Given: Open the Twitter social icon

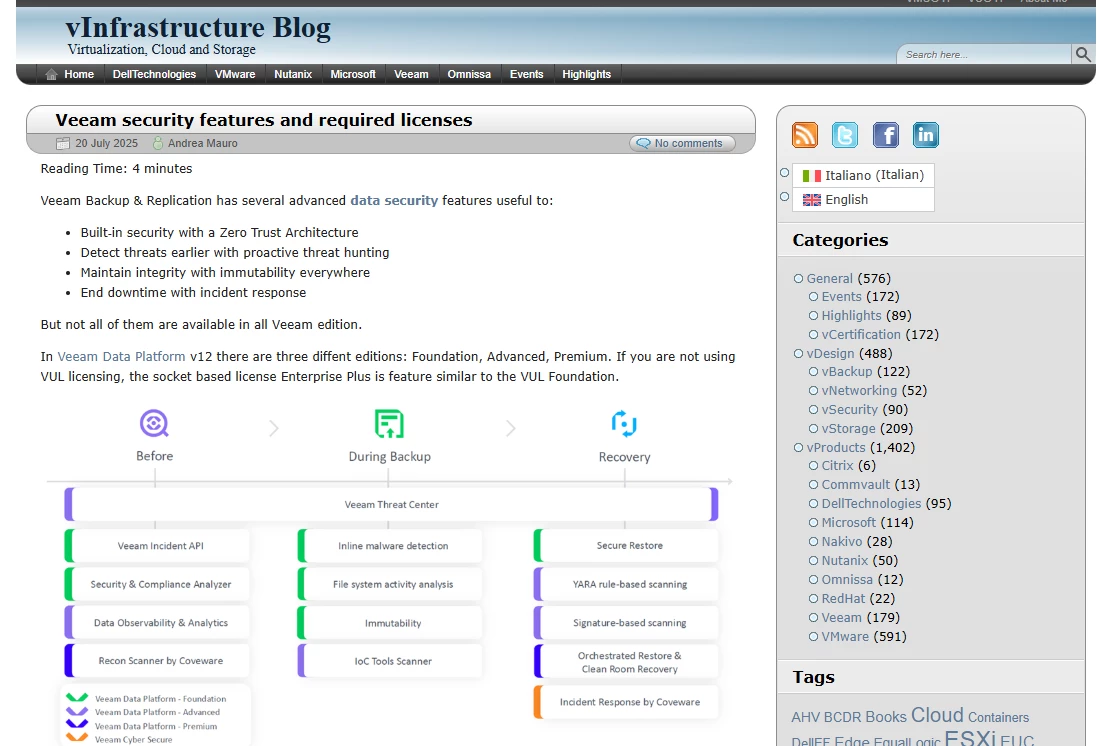Looking at the screenshot, I should point(845,135).
